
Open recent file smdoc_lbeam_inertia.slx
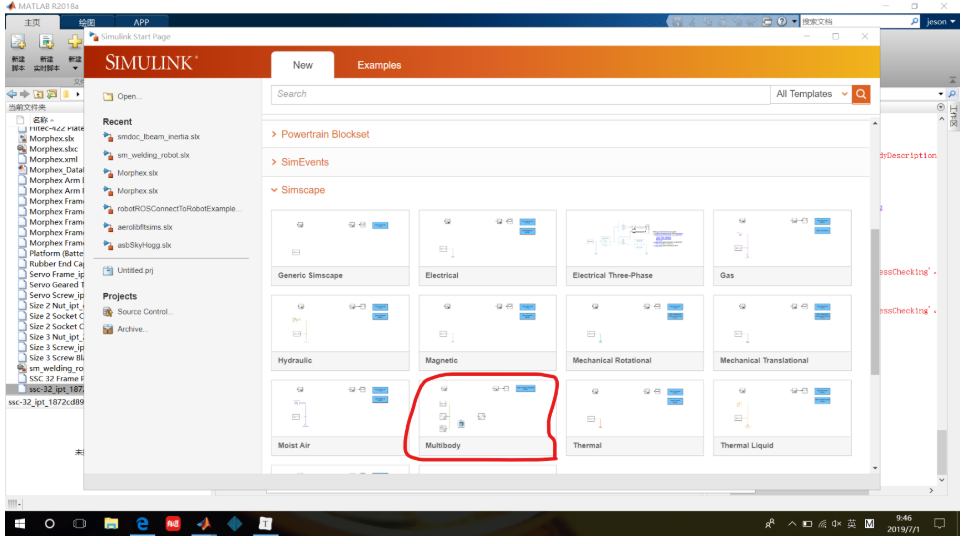tap(152, 137)
